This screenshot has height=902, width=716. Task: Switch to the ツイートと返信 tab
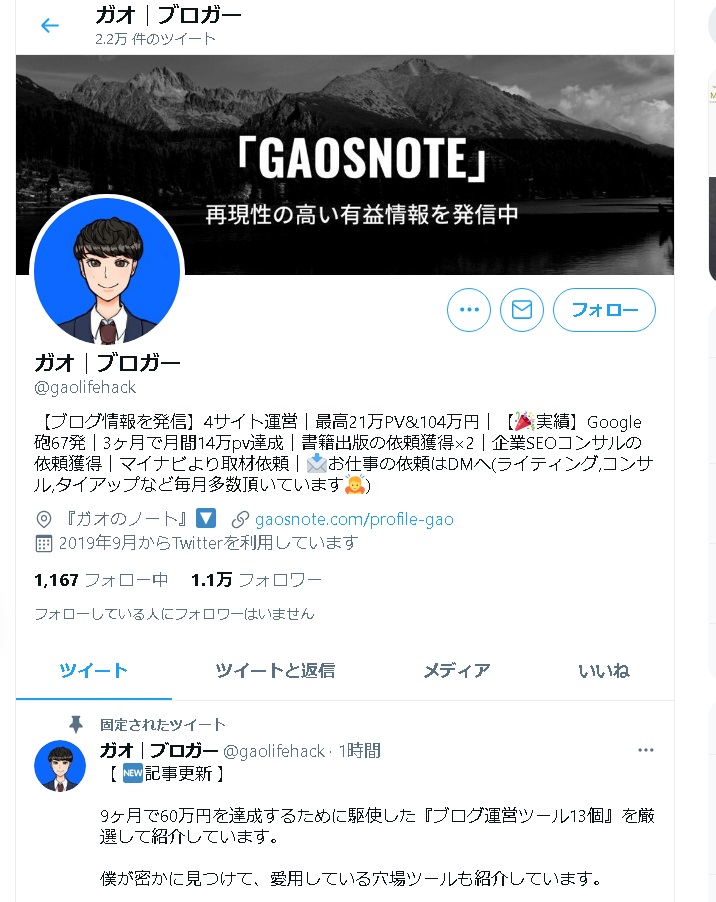(275, 671)
